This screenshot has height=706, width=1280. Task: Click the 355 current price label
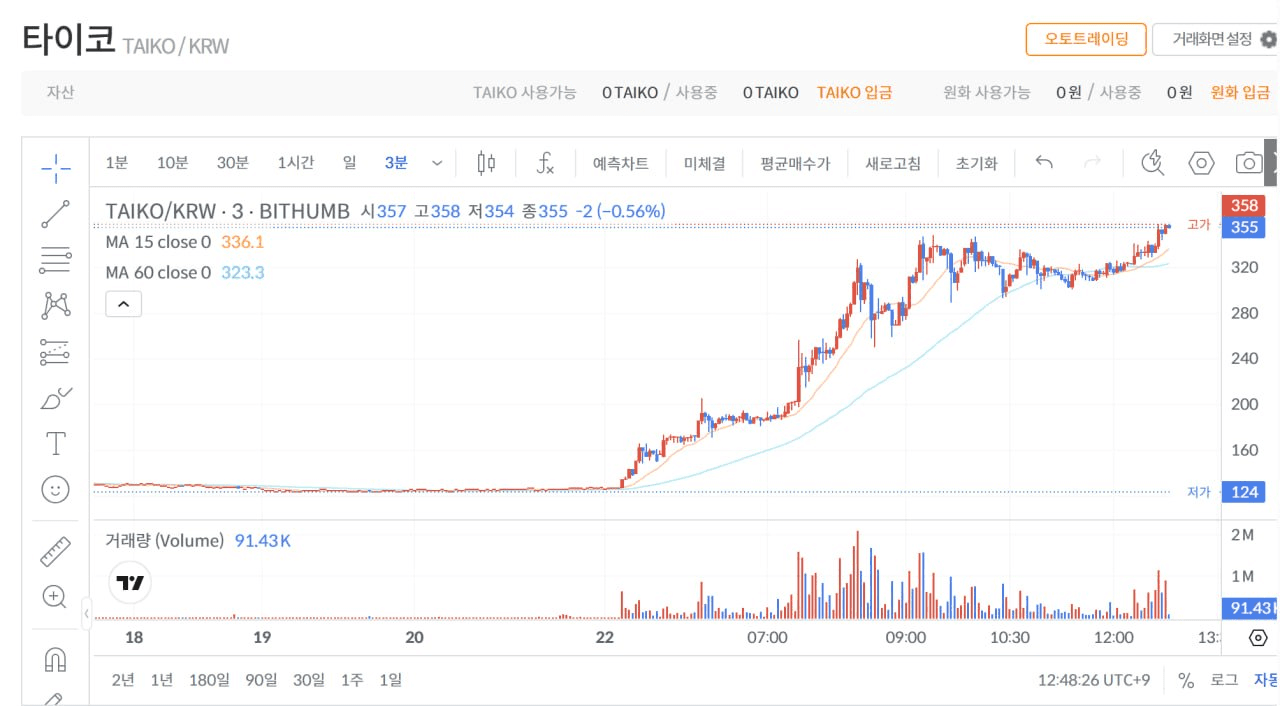[1244, 227]
